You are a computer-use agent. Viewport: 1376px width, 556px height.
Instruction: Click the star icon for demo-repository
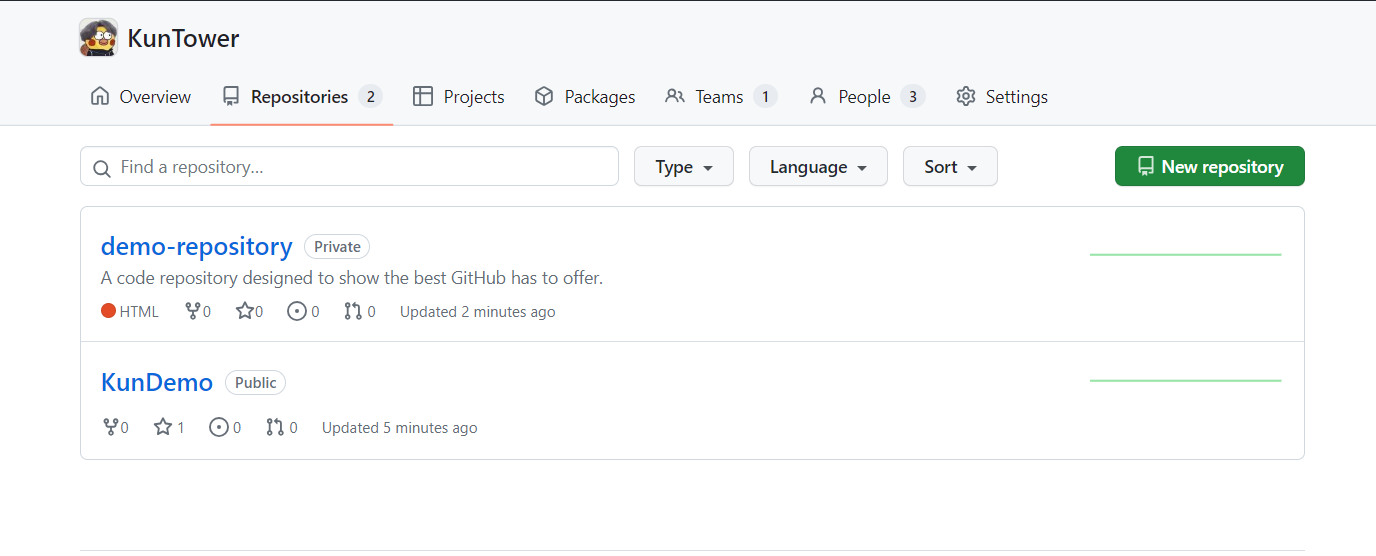pyautogui.click(x=244, y=311)
